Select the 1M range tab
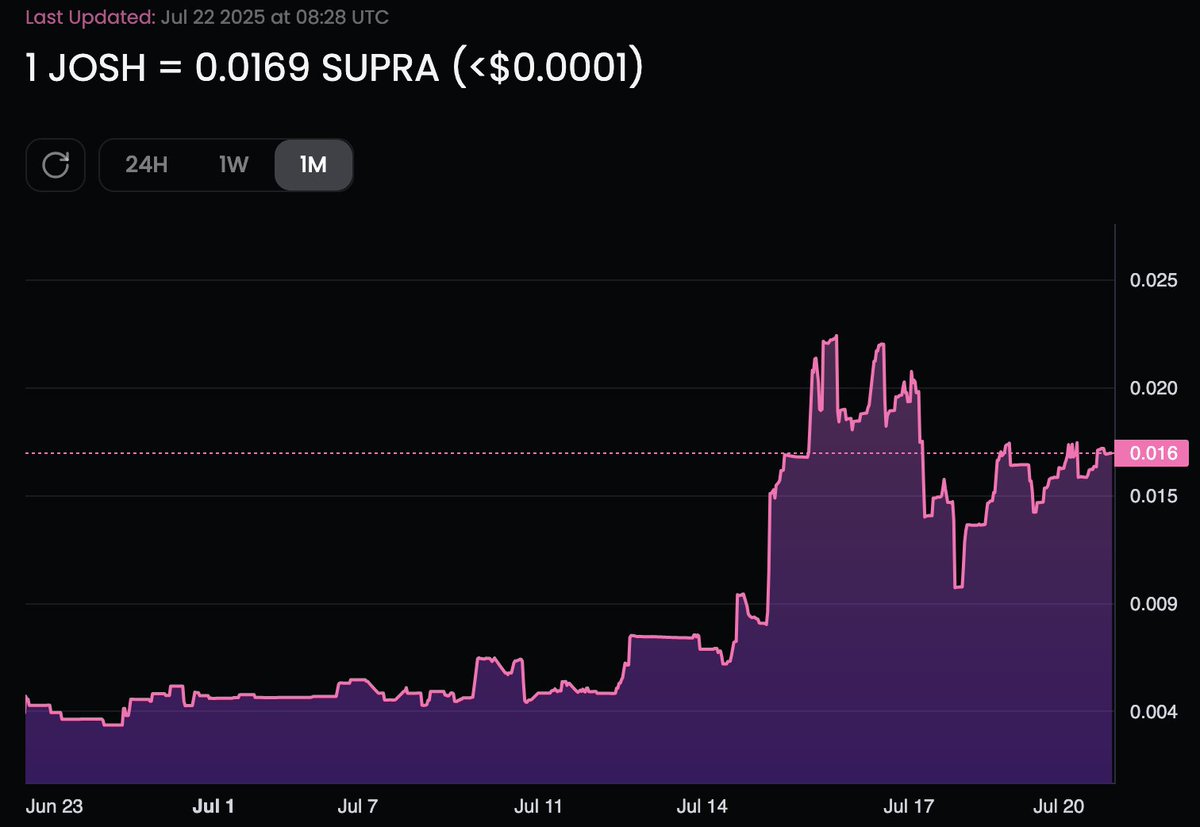The height and width of the screenshot is (827, 1200). (x=313, y=165)
